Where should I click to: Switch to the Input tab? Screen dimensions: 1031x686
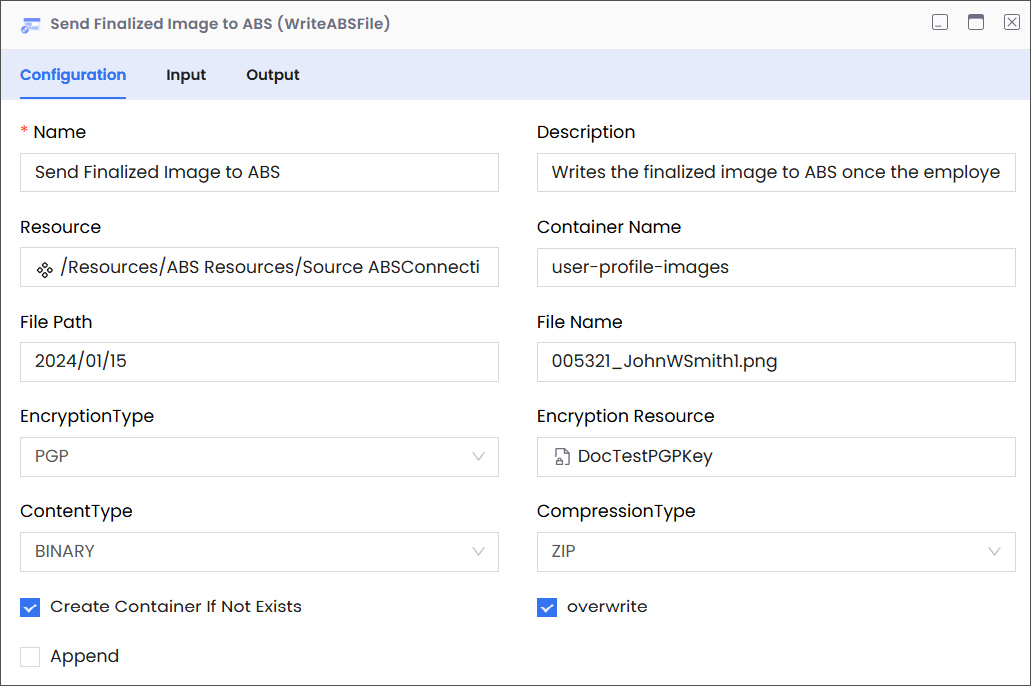pyautogui.click(x=186, y=75)
